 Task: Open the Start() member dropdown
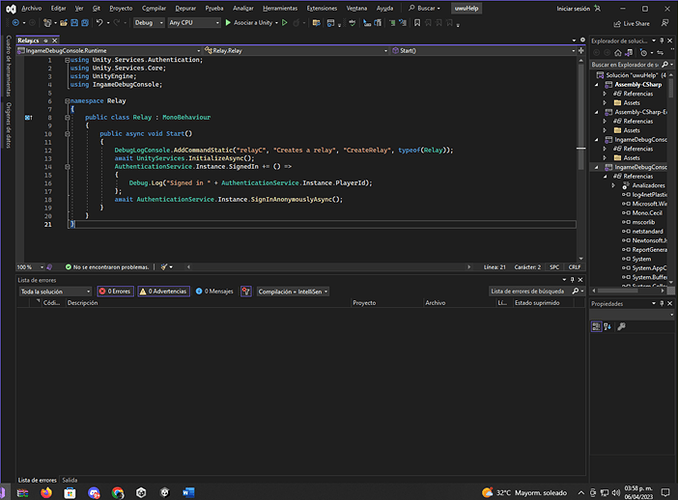pos(483,51)
